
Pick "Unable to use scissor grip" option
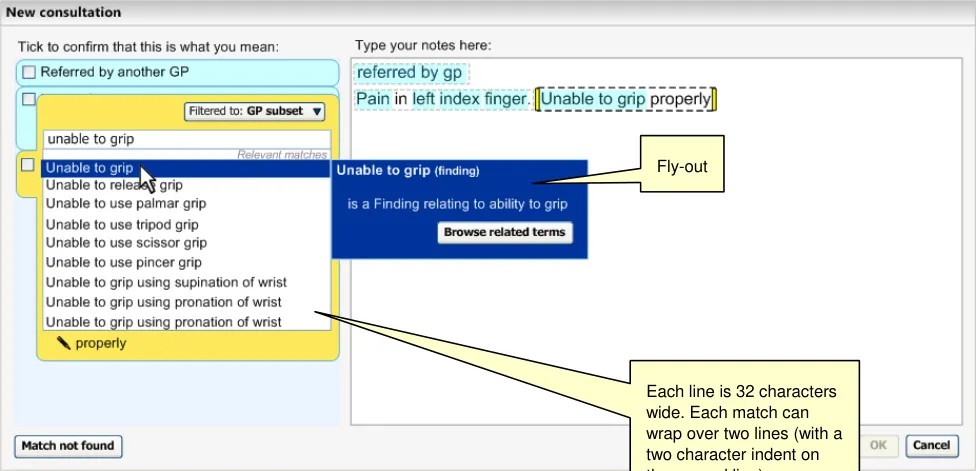pyautogui.click(x=126, y=243)
